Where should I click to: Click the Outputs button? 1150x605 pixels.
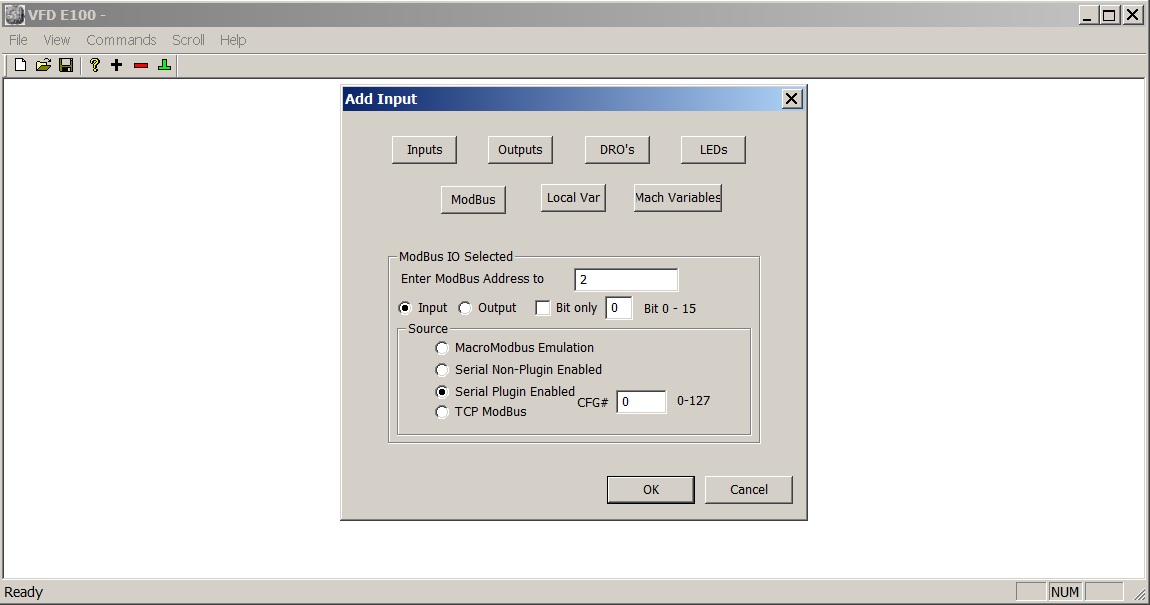pos(520,150)
